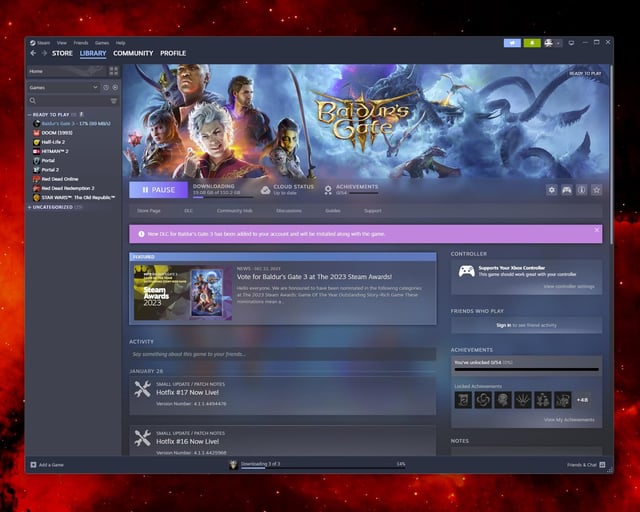Screen dimensions: 640x512
Task: Click Sign in to see friend activity
Action: click(527, 325)
